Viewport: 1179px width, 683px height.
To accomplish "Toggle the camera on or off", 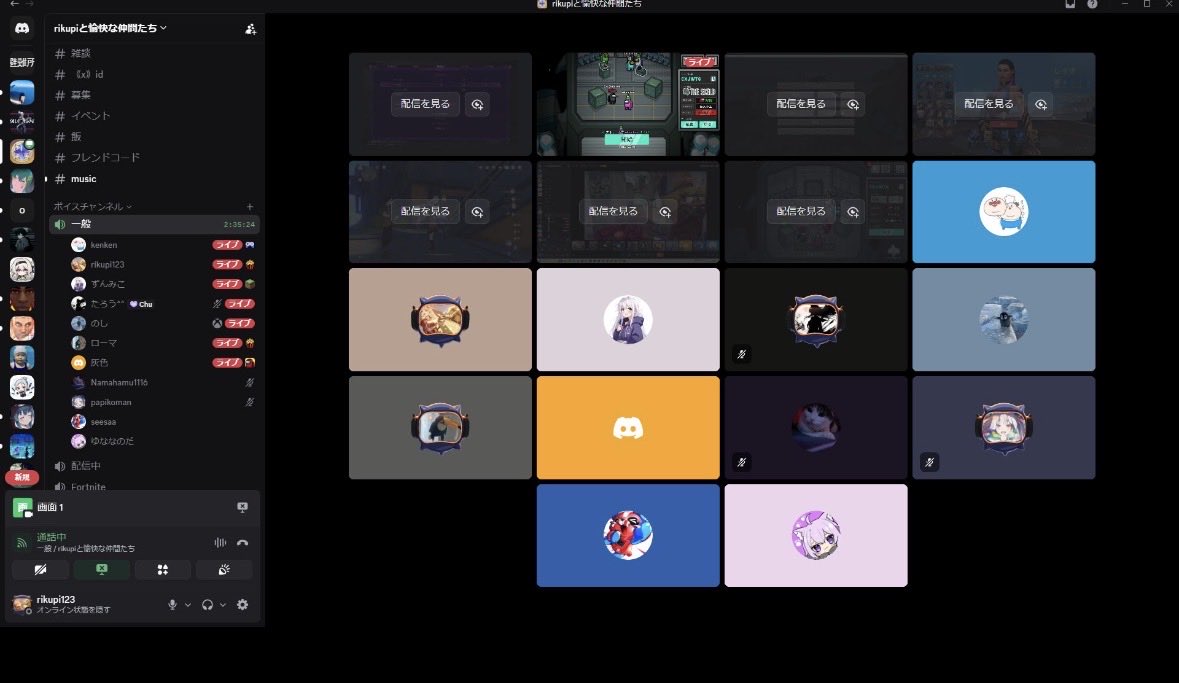I will click(41, 570).
